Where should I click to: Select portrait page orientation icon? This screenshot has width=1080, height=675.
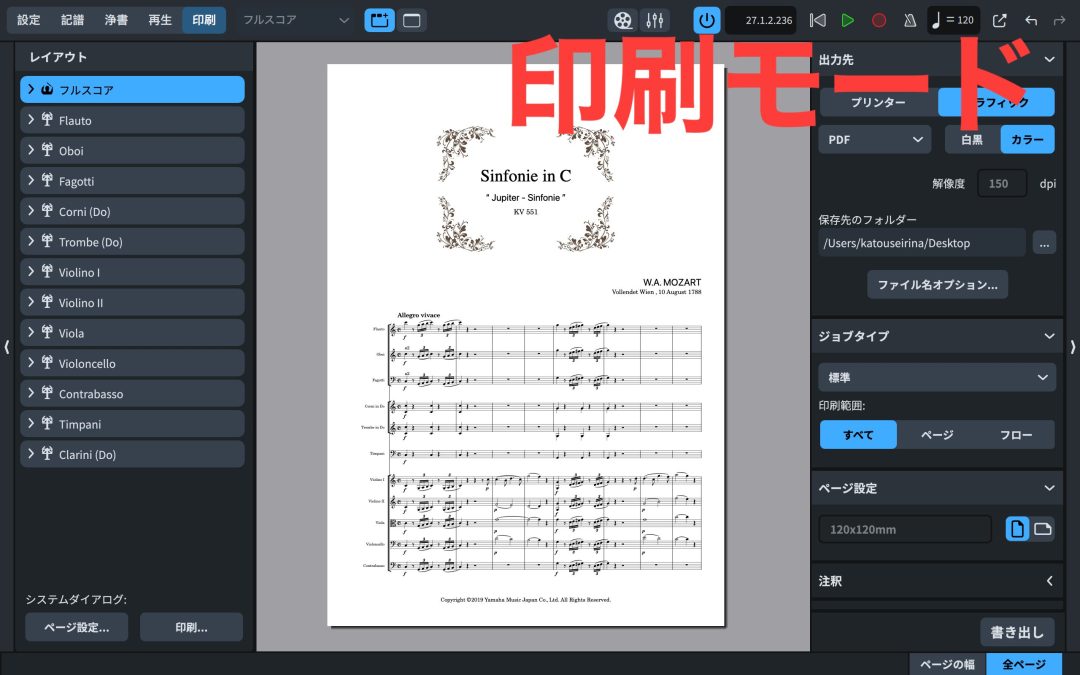click(1017, 529)
